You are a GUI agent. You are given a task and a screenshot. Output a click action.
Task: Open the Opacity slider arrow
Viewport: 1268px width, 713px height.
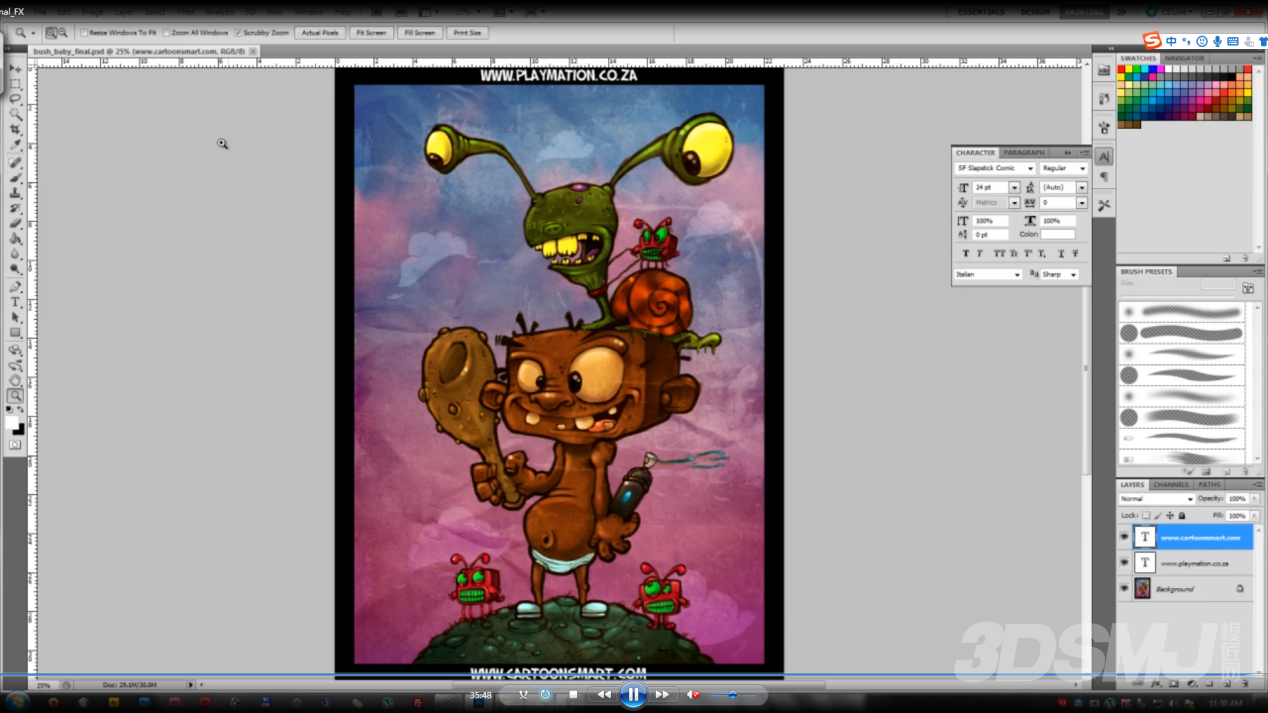(x=1254, y=499)
